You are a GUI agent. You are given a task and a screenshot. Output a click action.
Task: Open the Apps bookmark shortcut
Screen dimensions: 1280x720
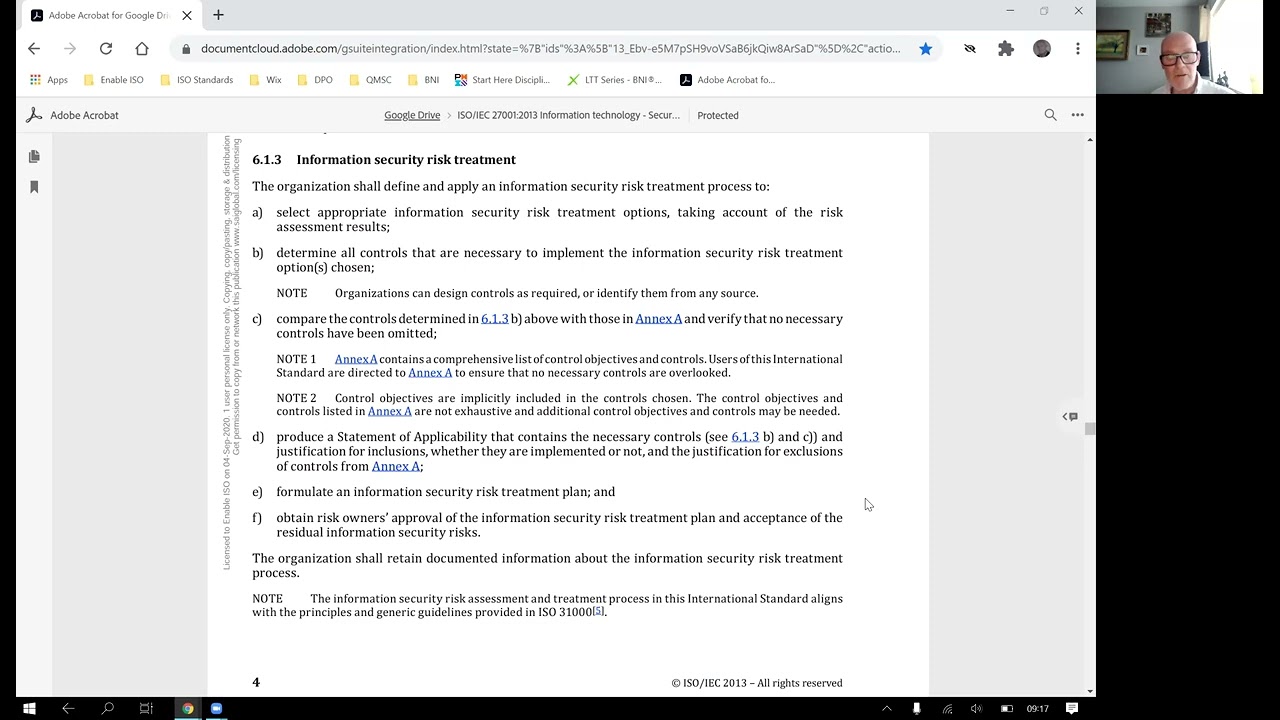[48, 80]
